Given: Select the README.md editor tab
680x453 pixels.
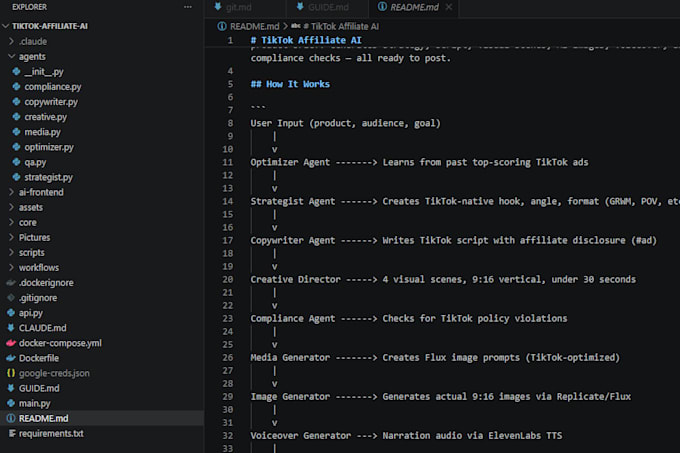Looking at the screenshot, I should [415, 7].
